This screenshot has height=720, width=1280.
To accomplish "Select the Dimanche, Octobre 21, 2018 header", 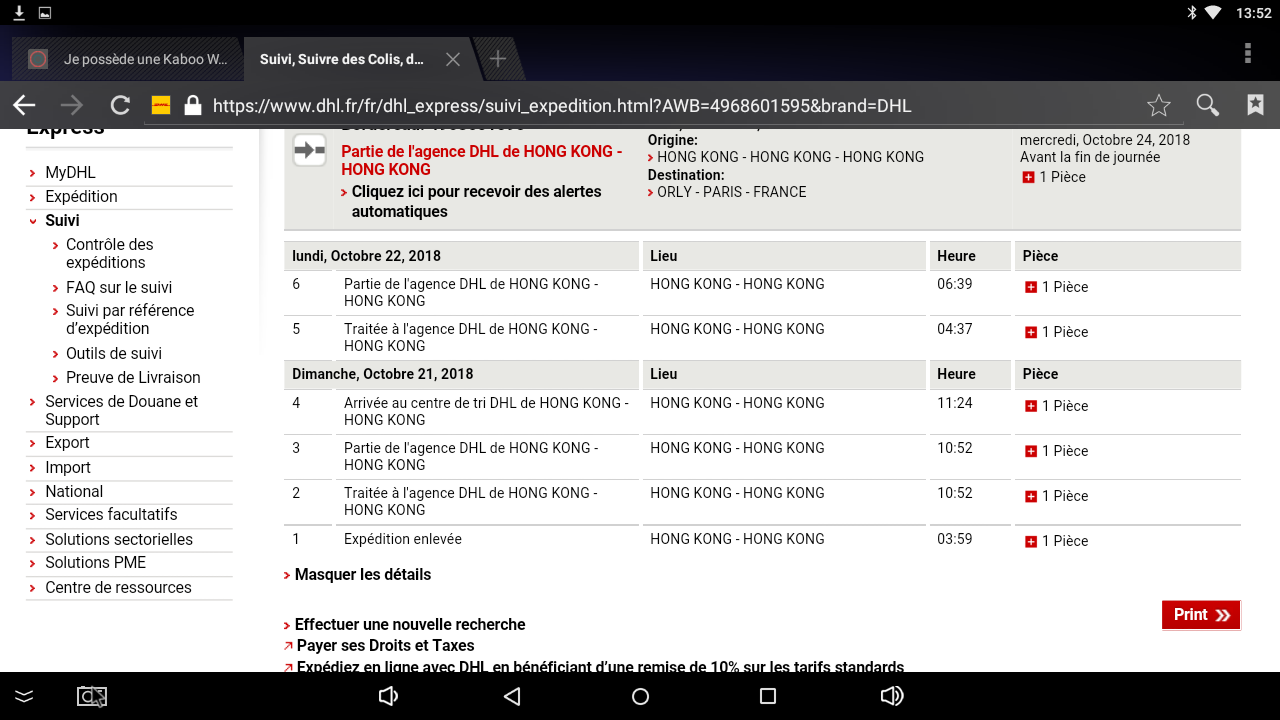I will [x=383, y=374].
